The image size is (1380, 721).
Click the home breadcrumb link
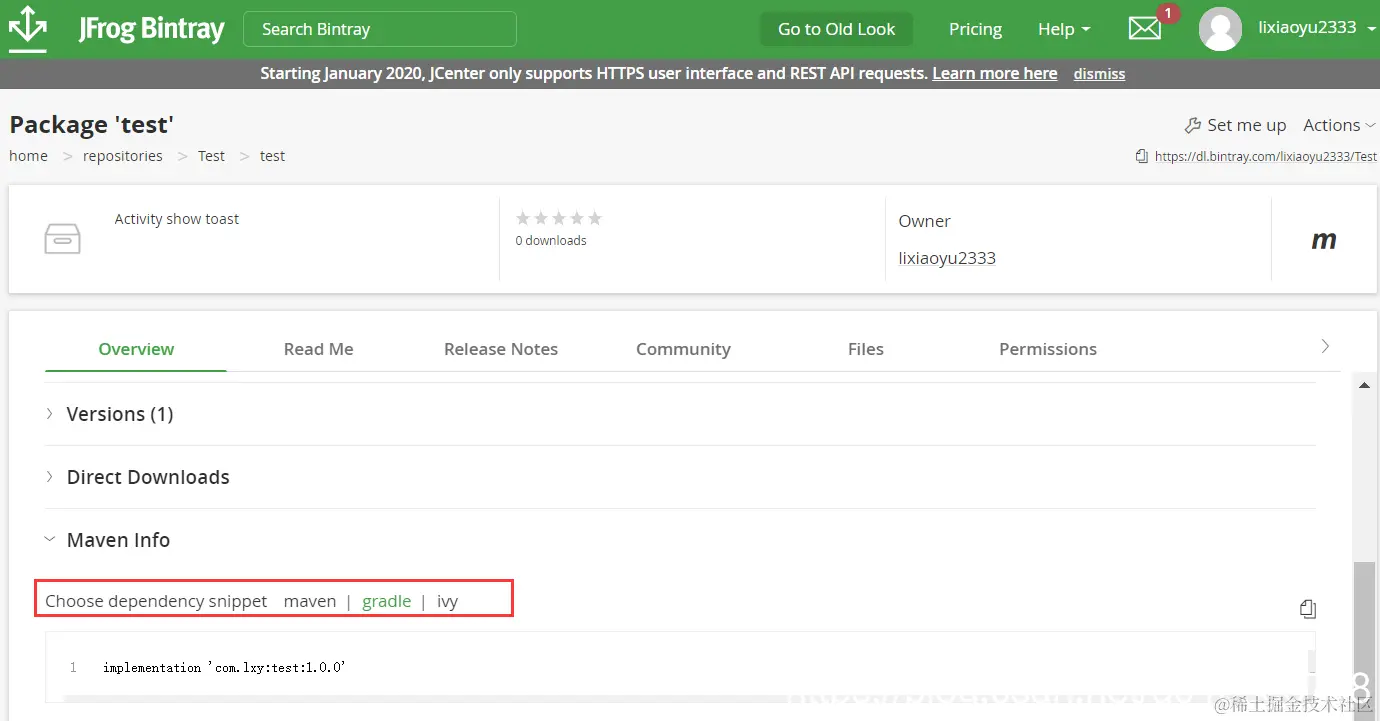pos(28,156)
